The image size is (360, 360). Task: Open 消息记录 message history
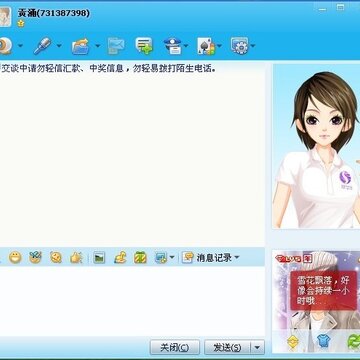(207, 257)
